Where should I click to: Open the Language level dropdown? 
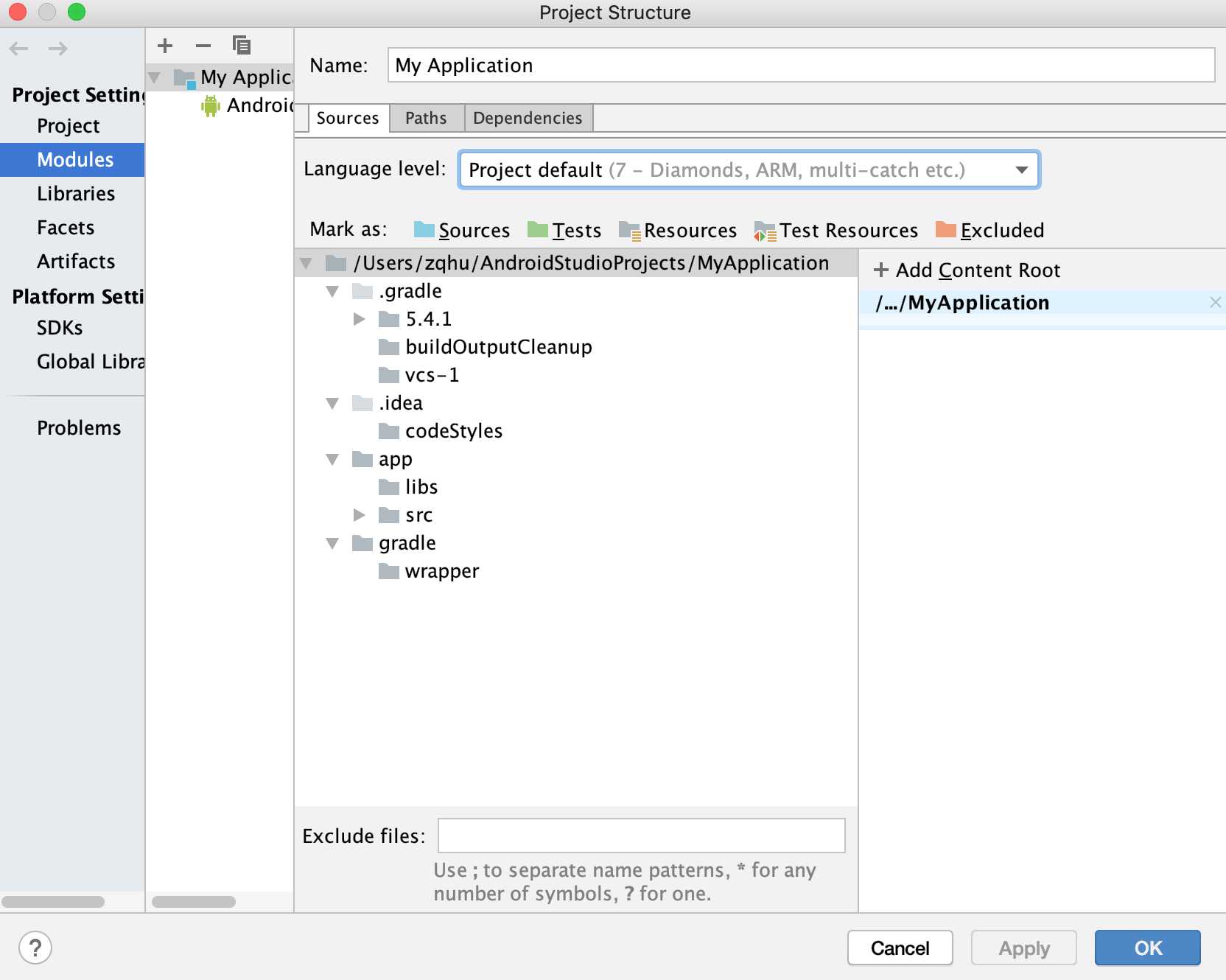pyautogui.click(x=749, y=170)
